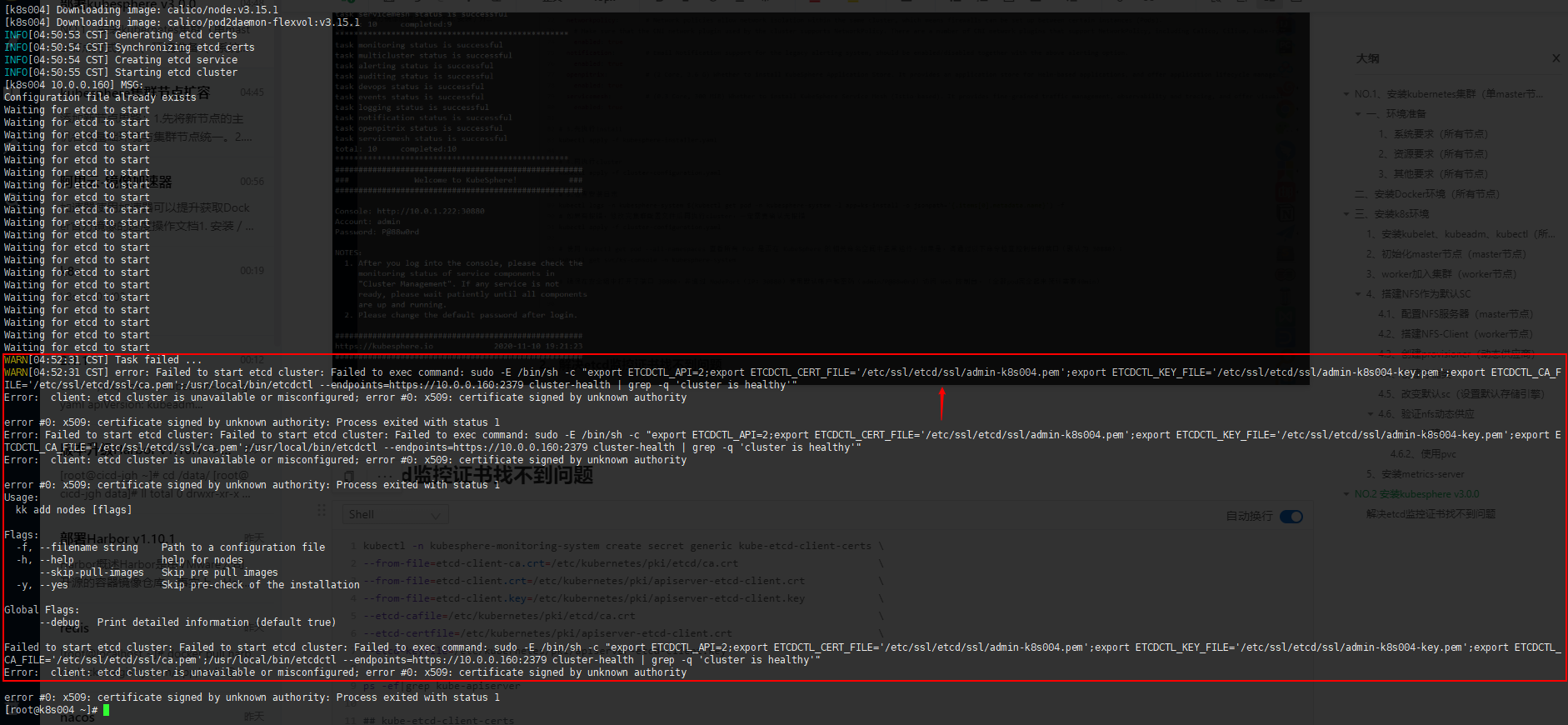Jump to 2、初始化master节点 in outline
The image size is (1568, 725).
click(1446, 254)
